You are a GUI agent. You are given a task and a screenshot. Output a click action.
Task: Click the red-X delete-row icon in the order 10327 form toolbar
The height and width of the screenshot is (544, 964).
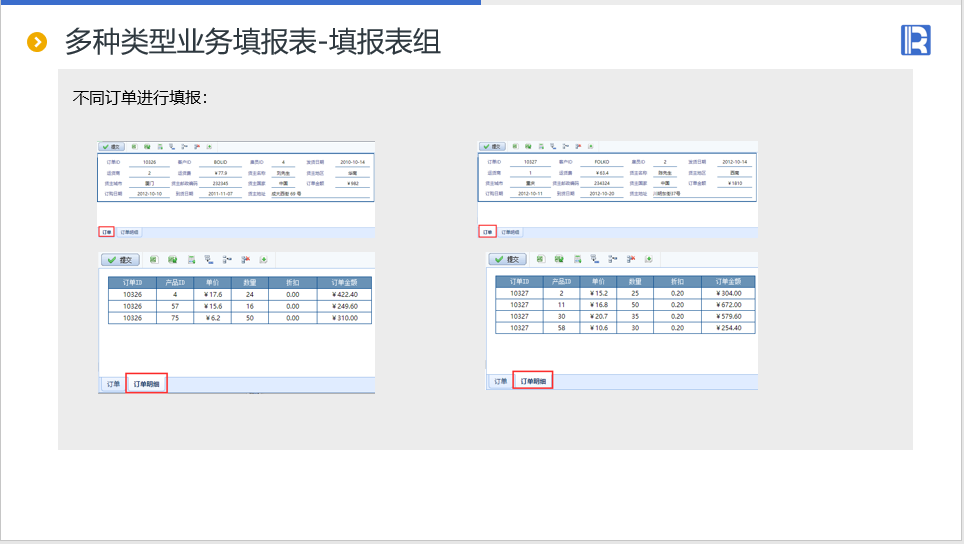(x=578, y=146)
